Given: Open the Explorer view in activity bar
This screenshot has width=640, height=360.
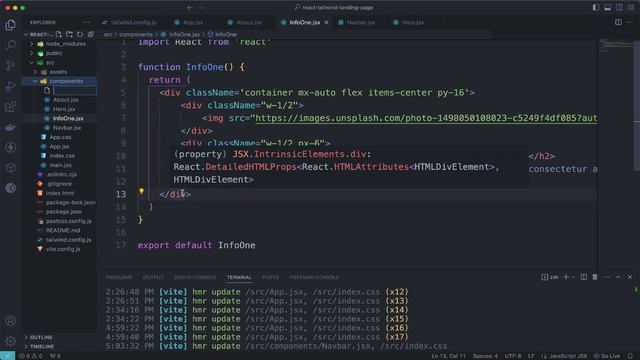Looking at the screenshot, I should pyautogui.click(x=11, y=25).
